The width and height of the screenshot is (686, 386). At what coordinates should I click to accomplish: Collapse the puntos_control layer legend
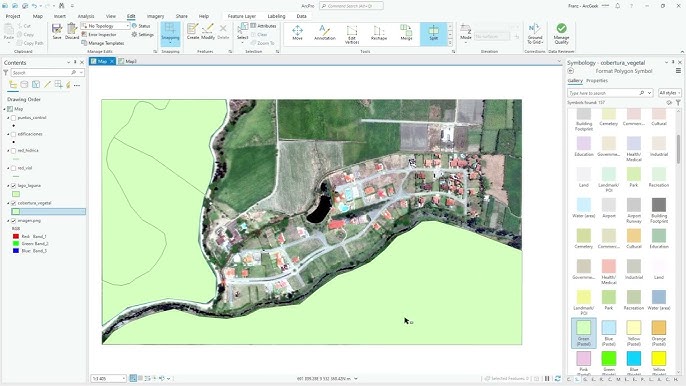click(x=8, y=118)
